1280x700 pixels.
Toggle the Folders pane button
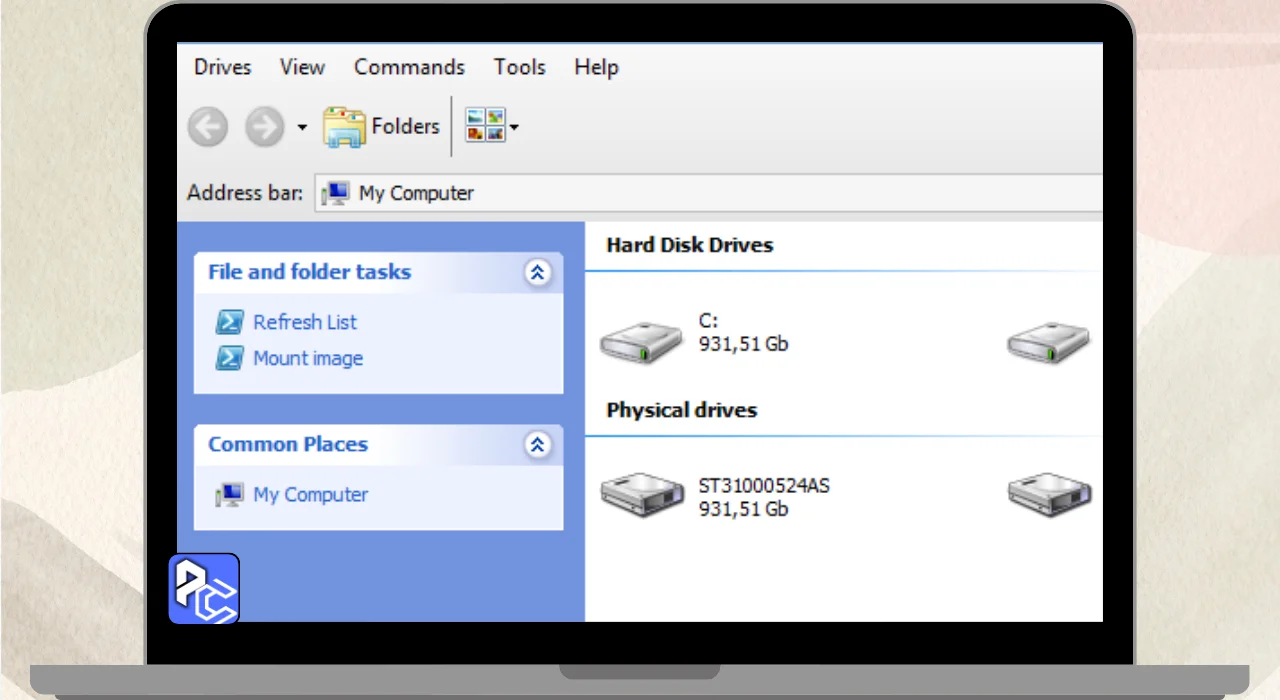381,127
